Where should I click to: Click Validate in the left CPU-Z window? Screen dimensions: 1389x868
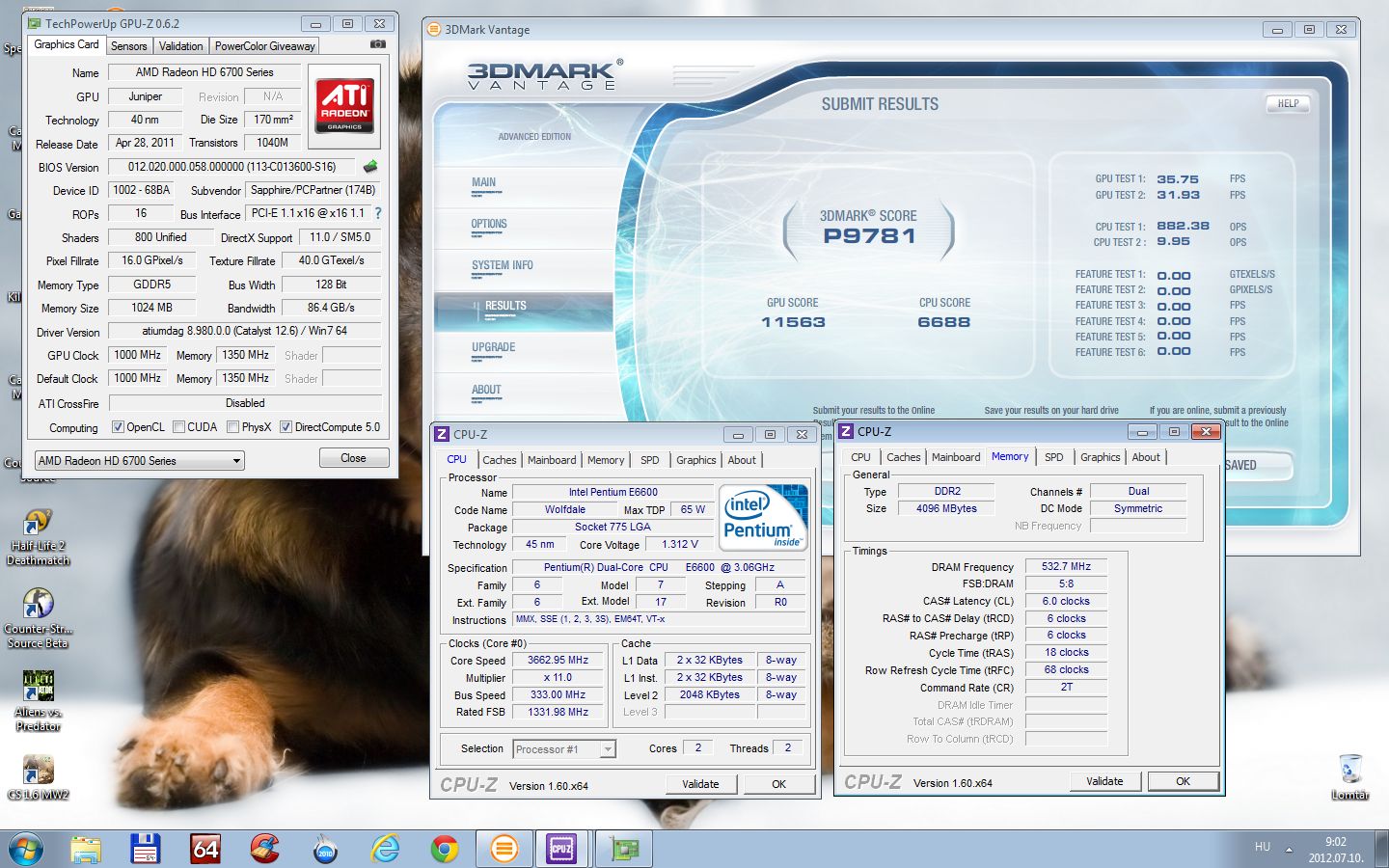(700, 784)
